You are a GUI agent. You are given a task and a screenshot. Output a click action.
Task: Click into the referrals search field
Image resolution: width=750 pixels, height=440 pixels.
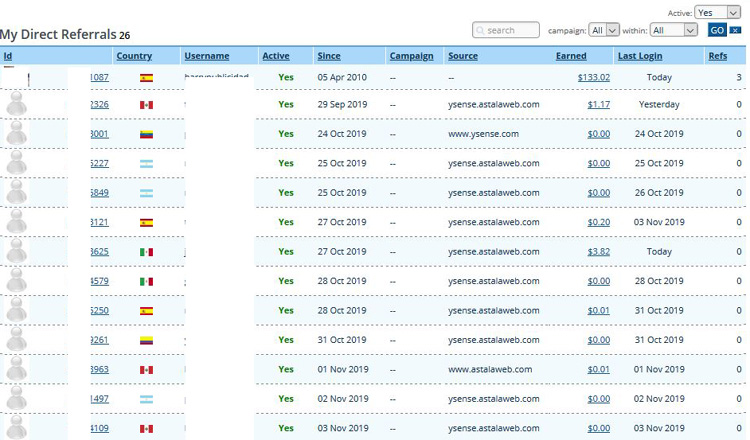tap(506, 30)
